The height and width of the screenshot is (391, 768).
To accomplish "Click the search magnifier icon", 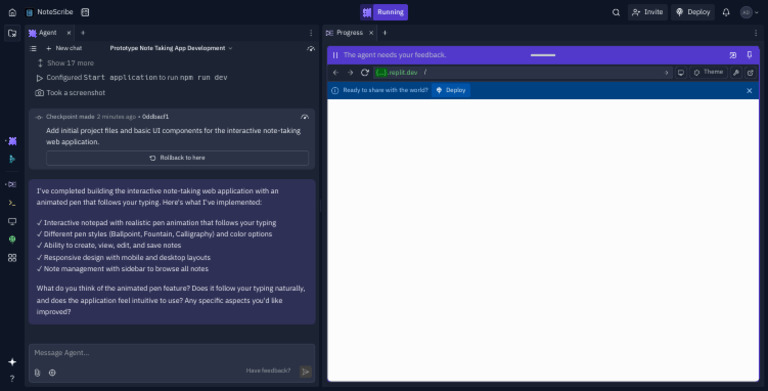I will (x=616, y=12).
